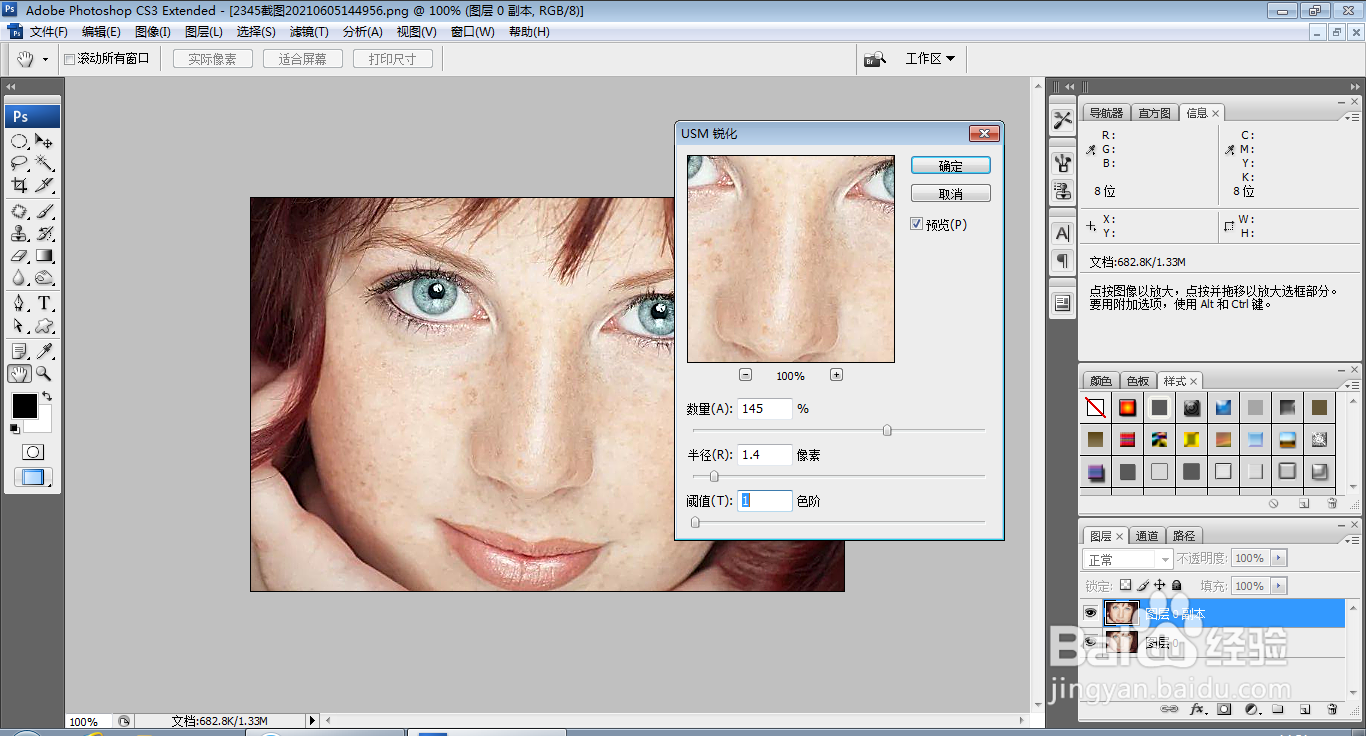Select the Pen tool
Viewport: 1366px width, 736px height.
[19, 304]
